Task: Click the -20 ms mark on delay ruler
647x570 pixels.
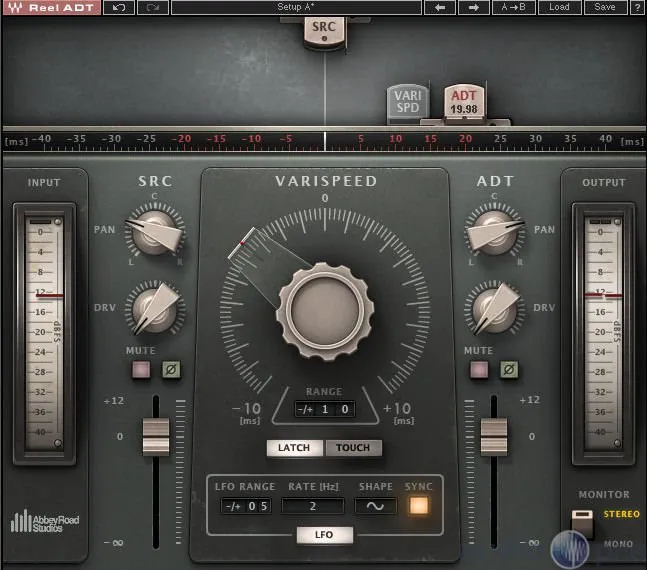Action: point(182,139)
